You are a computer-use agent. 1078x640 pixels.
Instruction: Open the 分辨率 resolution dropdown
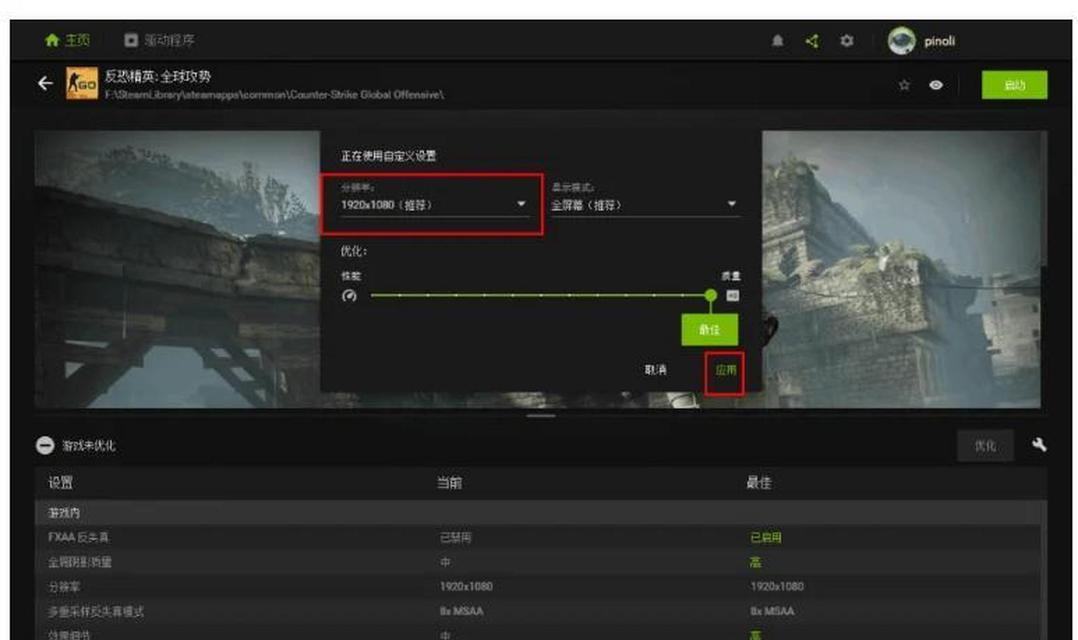pyautogui.click(x=433, y=205)
